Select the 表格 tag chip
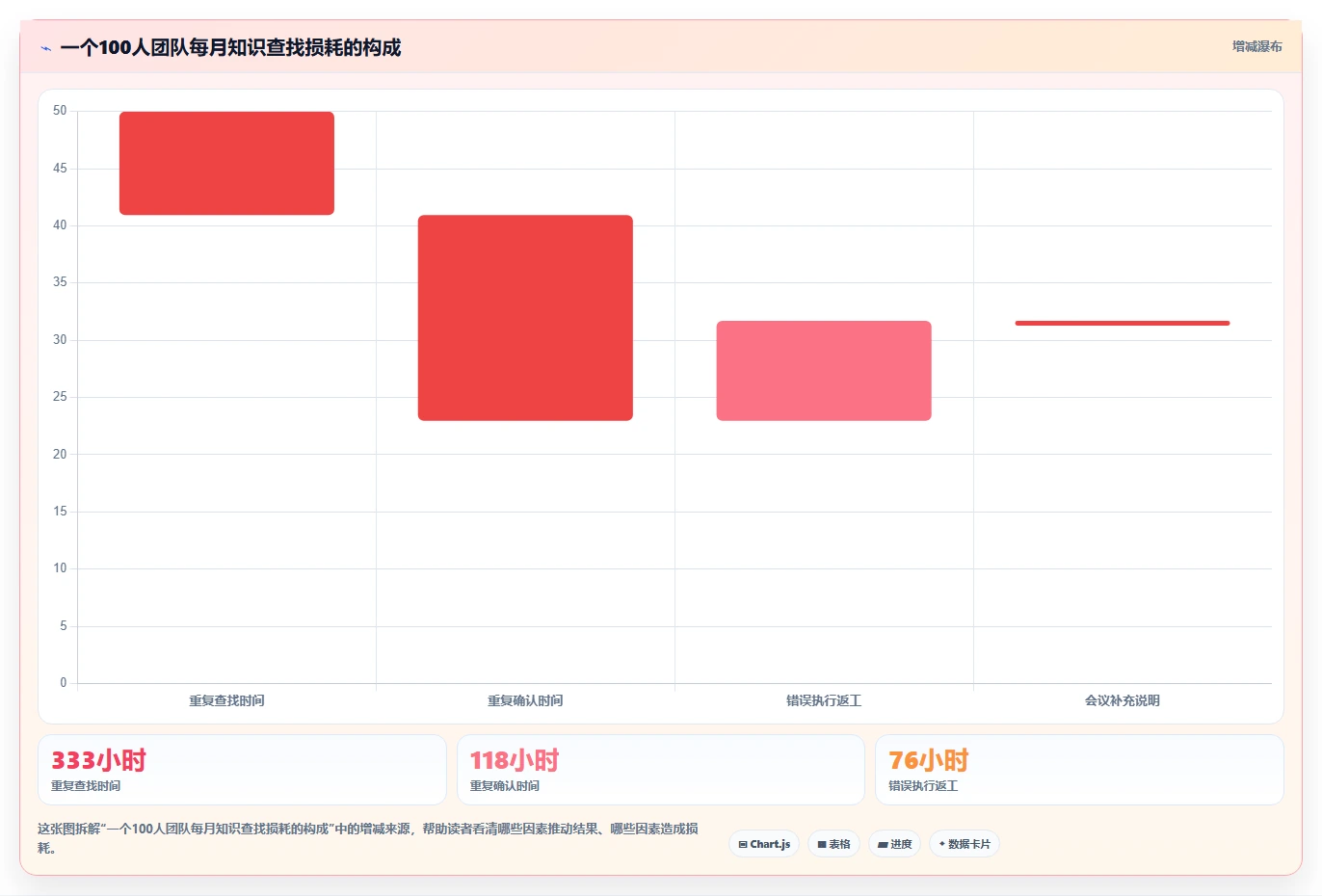Screen dimensions: 1322x896 tap(833, 844)
